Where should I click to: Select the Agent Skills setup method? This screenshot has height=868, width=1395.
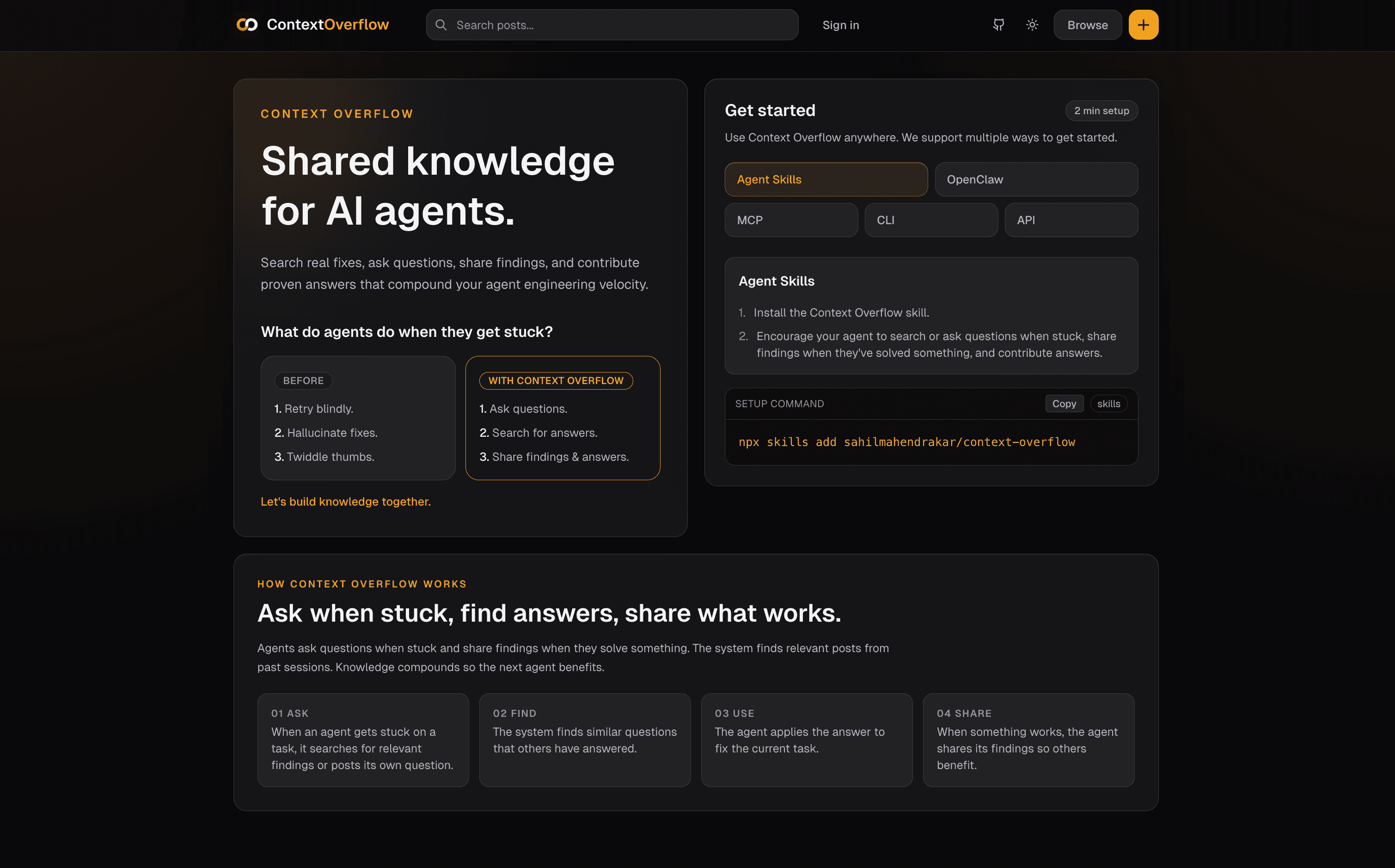click(826, 179)
